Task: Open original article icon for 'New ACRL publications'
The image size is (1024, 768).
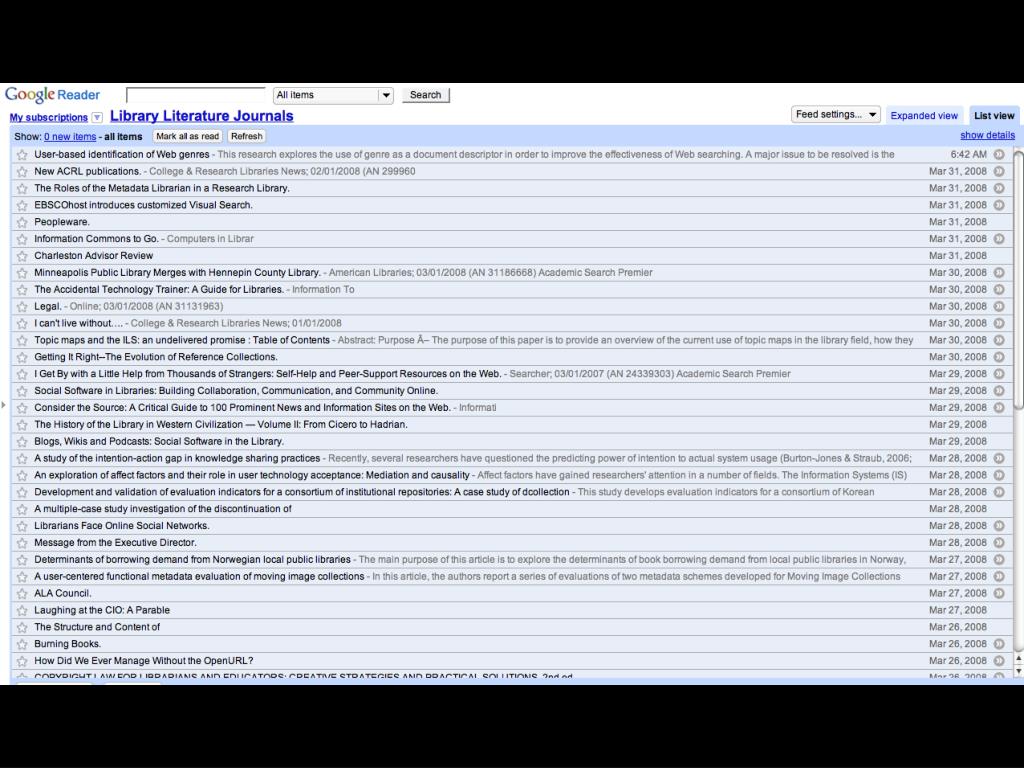Action: tap(999, 172)
